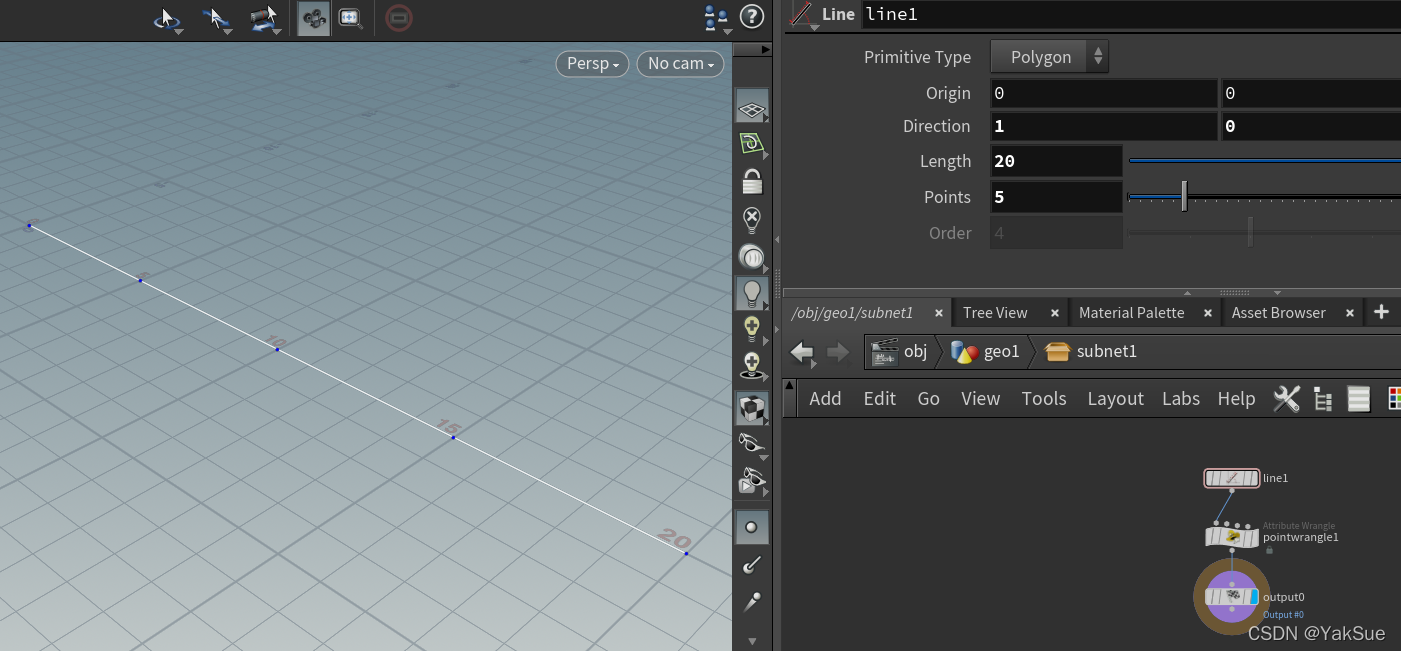The height and width of the screenshot is (651, 1401).
Task: Switch to the /obj/geo1/subnet1 tab
Action: coord(852,313)
